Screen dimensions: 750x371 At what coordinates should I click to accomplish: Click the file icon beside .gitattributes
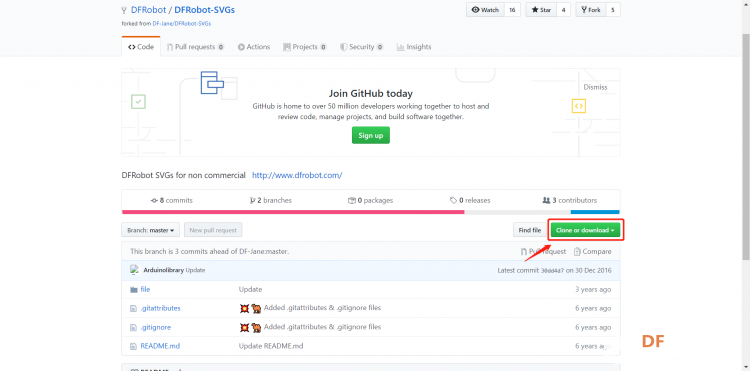(x=134, y=309)
